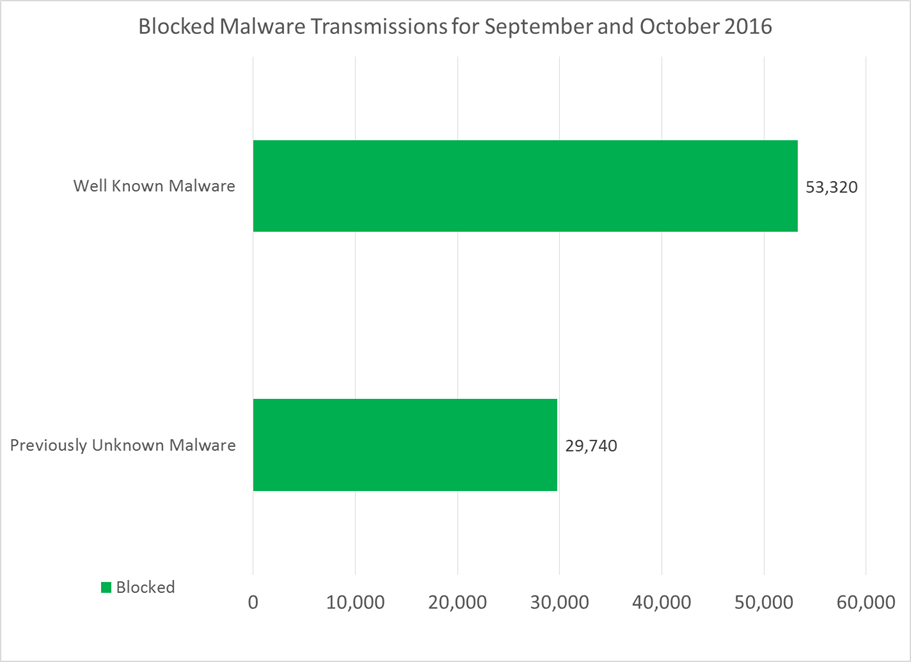The image size is (911, 662).
Task: Click the 60,000 axis tick label
Action: tap(865, 603)
